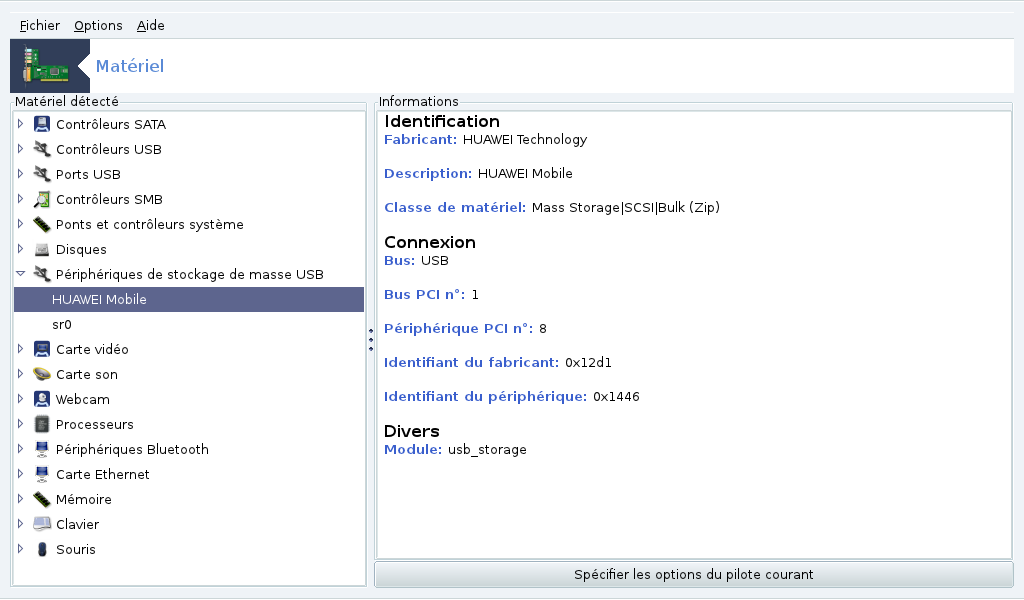Select the sr0 device row
This screenshot has height=600, width=1024.
point(189,324)
